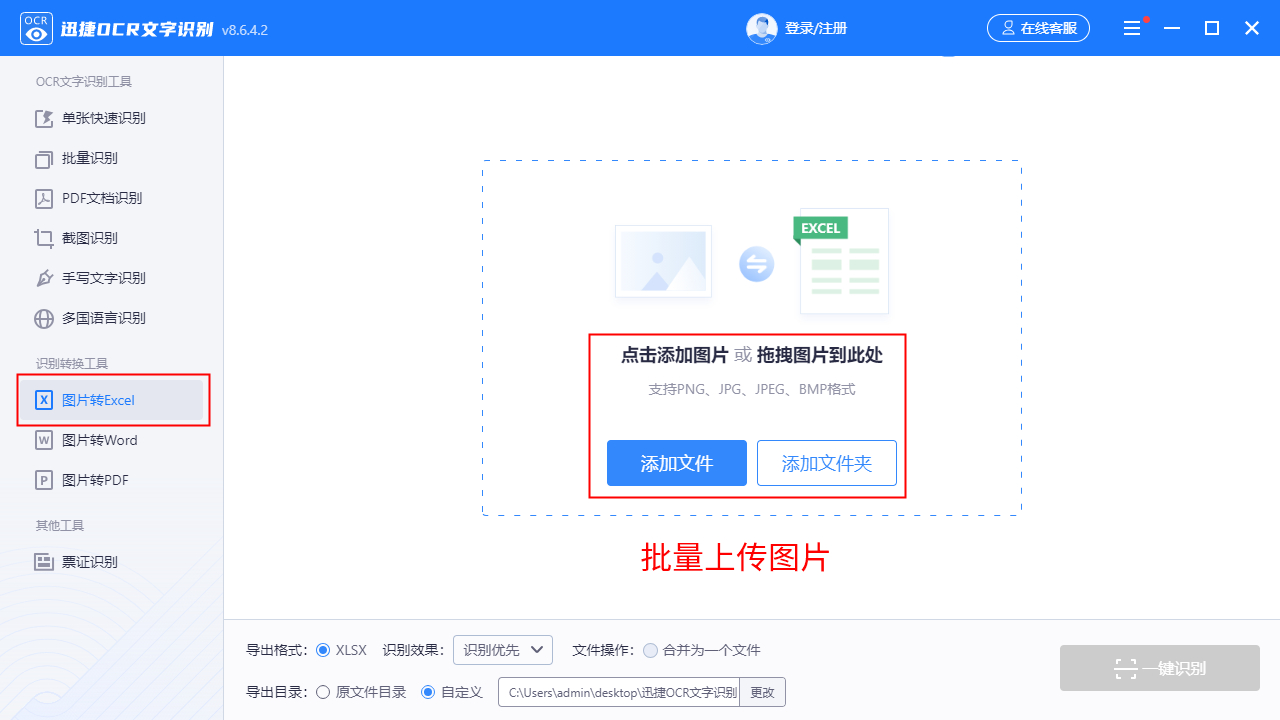Click the 图片转Word W icon

point(44,440)
